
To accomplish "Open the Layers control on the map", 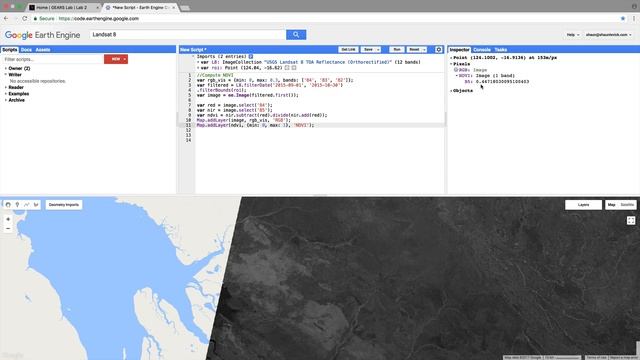I will (583, 204).
